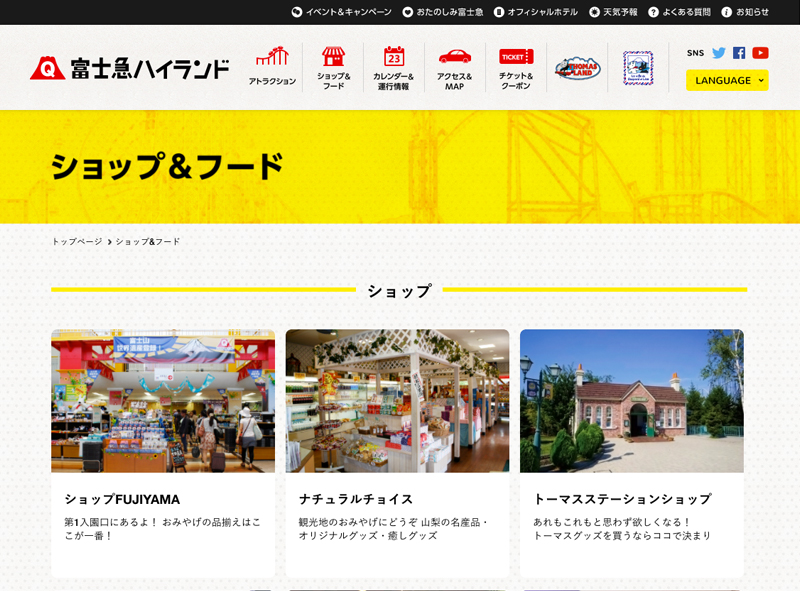Select the トーマスステーションショップ title
Viewport: 800px width, 591px height.
622,499
